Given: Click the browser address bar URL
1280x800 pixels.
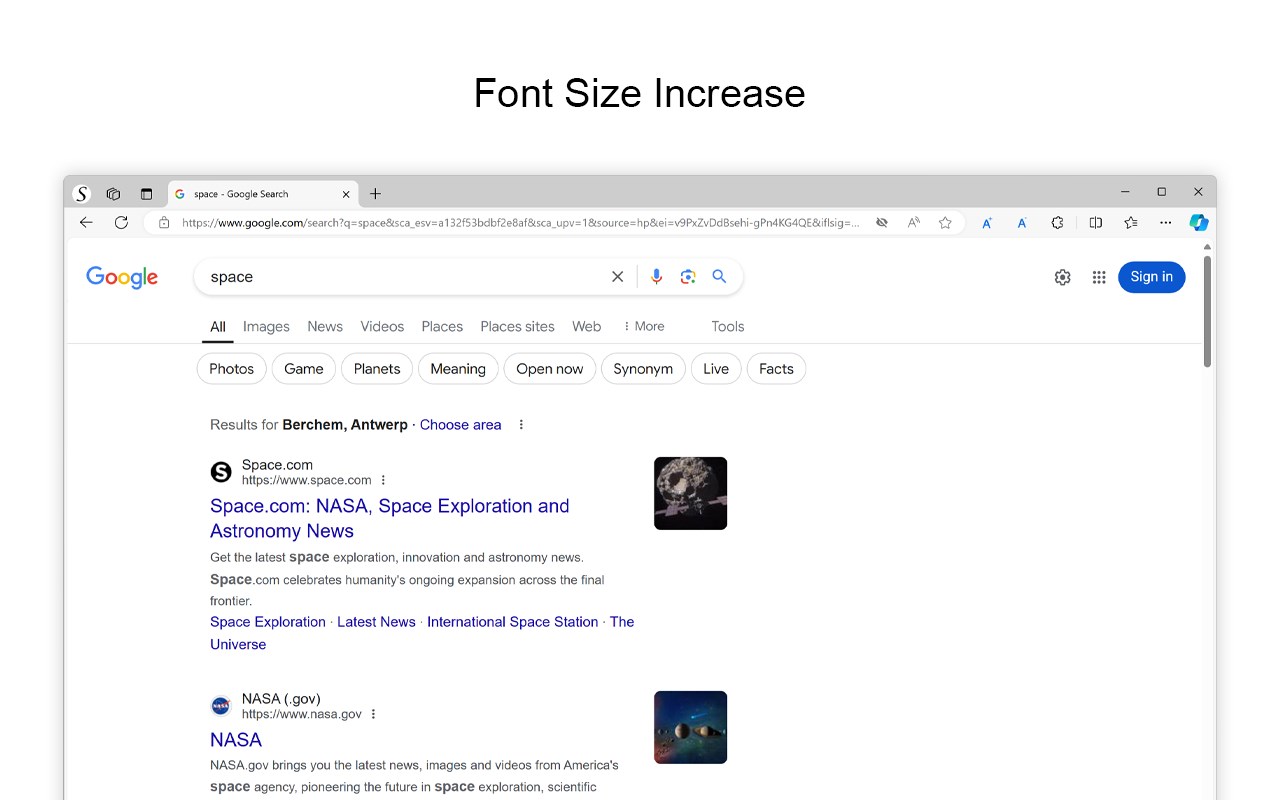Looking at the screenshot, I should 520,223.
